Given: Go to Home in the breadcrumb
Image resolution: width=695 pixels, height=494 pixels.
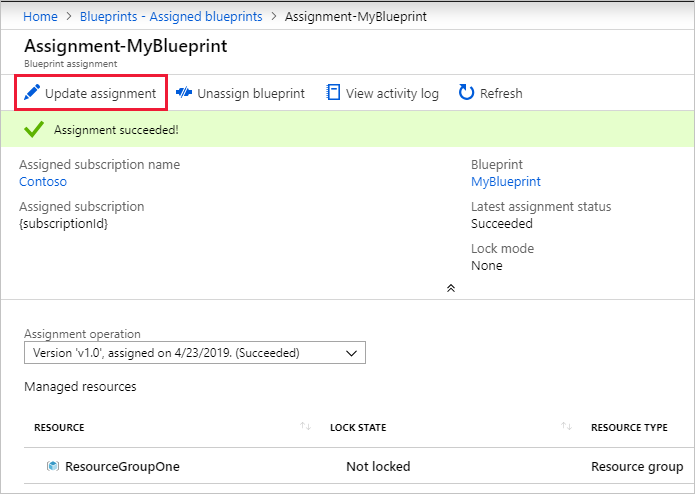Looking at the screenshot, I should (x=40, y=17).
